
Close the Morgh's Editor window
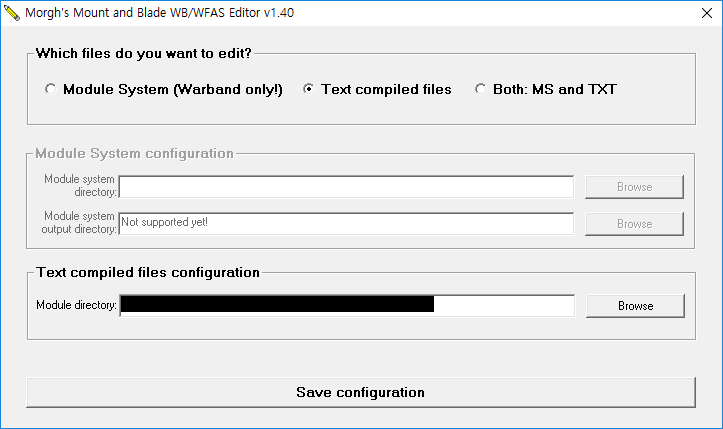click(699, 14)
